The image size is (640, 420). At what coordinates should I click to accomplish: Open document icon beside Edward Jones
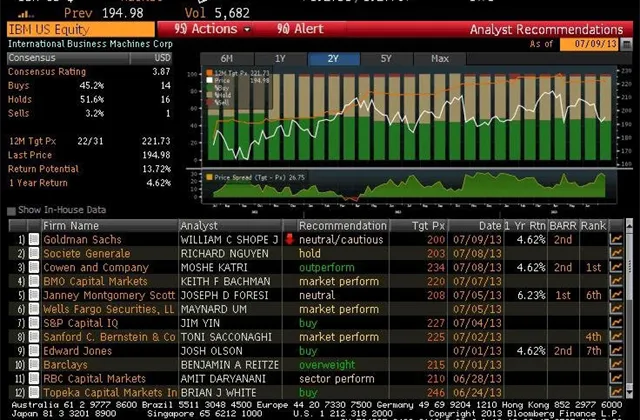coord(34,351)
